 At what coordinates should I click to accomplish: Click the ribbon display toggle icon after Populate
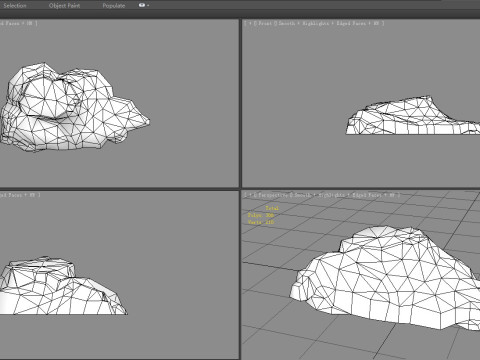144,5
